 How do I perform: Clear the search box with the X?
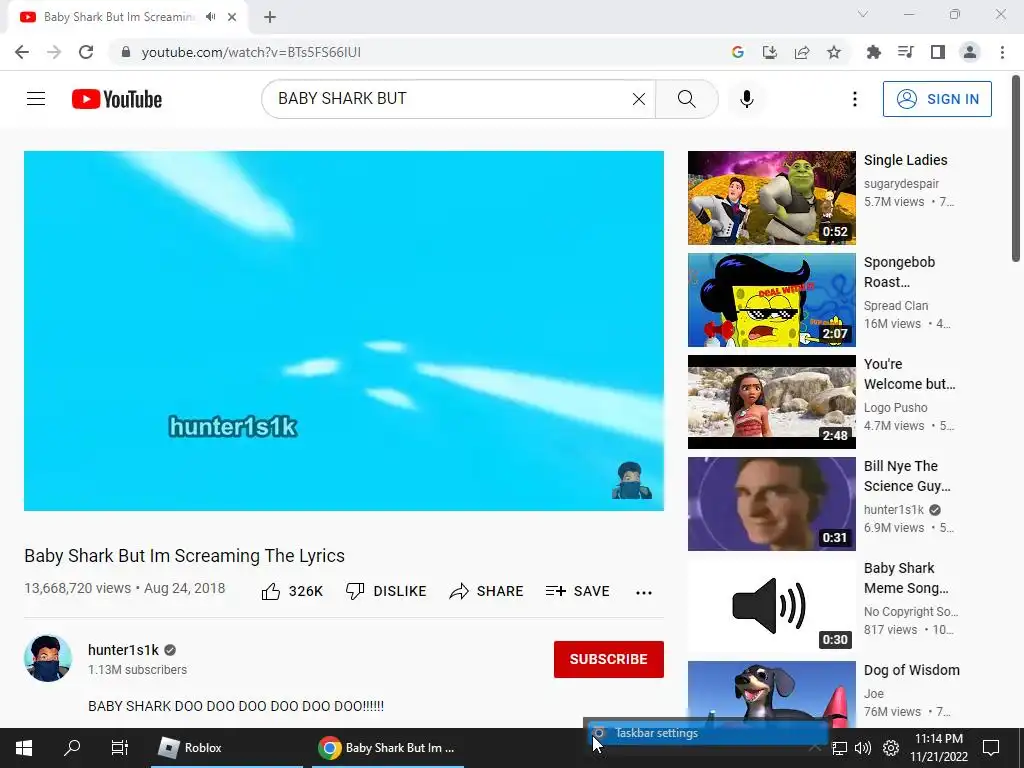point(639,99)
